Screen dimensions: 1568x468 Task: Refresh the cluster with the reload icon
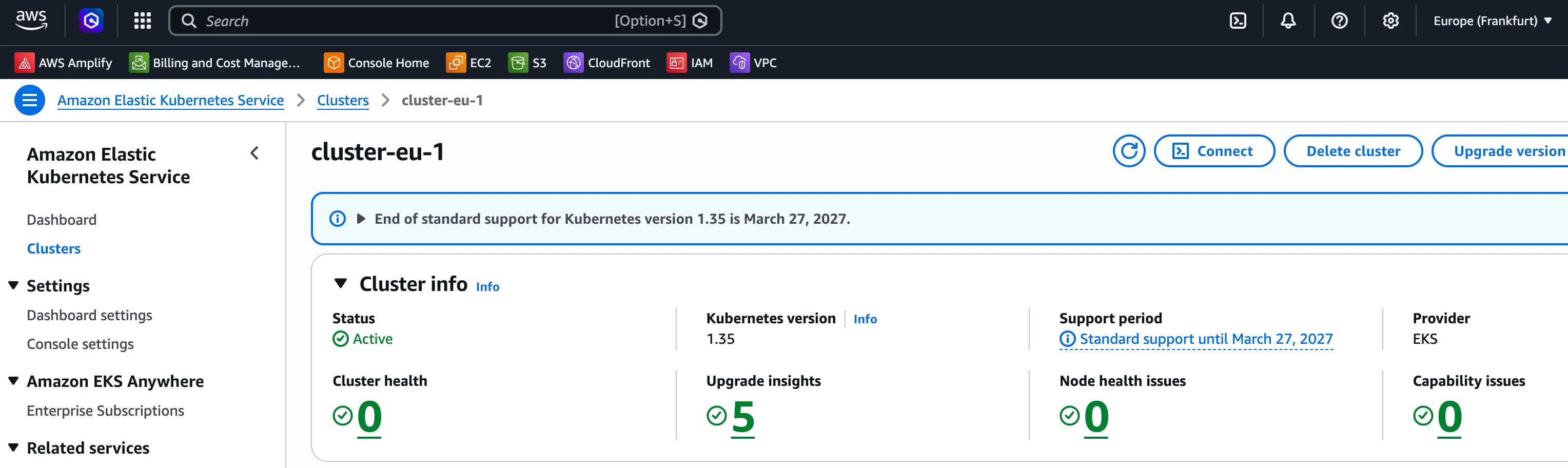(1128, 151)
